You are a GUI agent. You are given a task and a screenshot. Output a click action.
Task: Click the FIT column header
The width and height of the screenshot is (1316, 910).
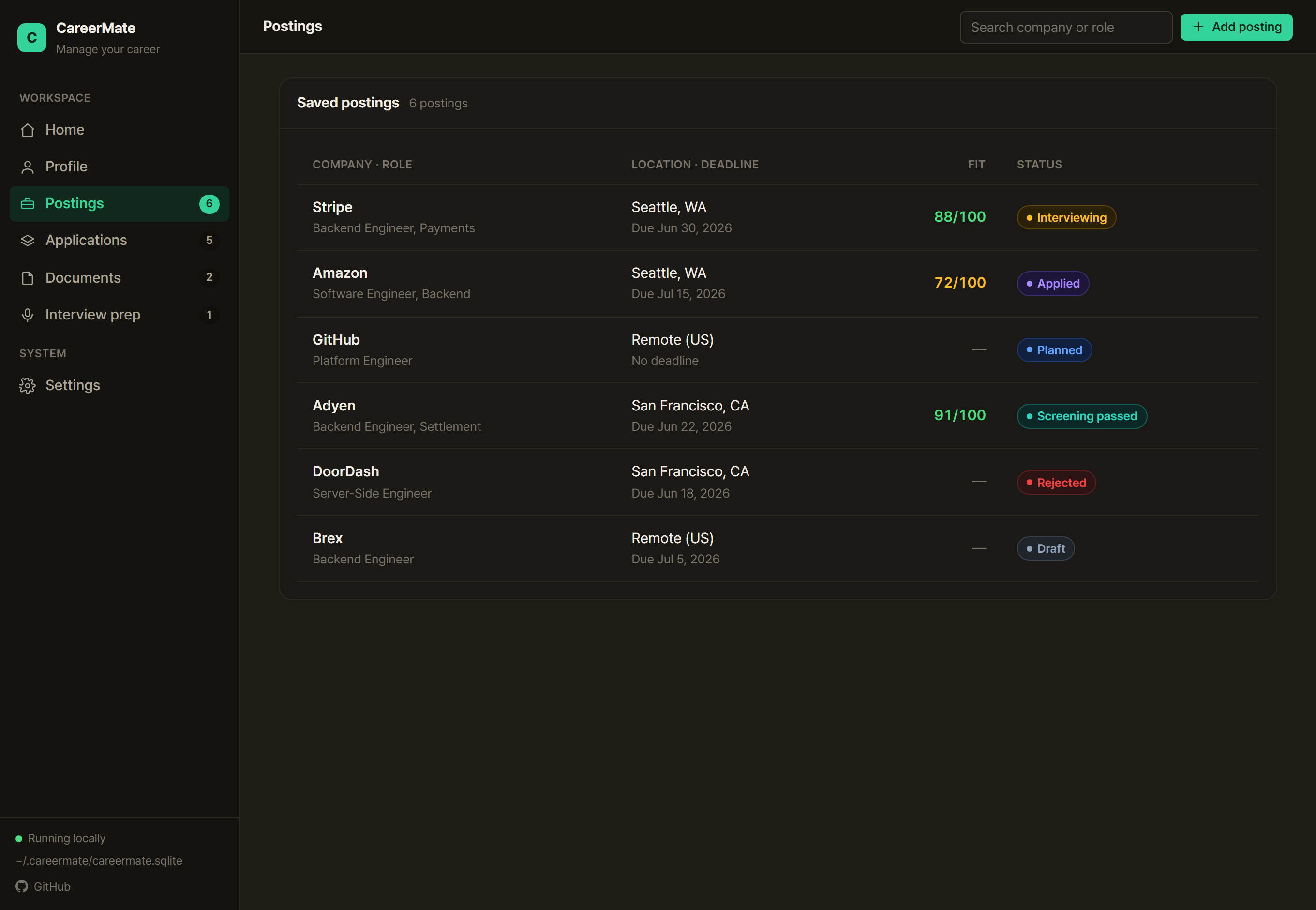976,165
